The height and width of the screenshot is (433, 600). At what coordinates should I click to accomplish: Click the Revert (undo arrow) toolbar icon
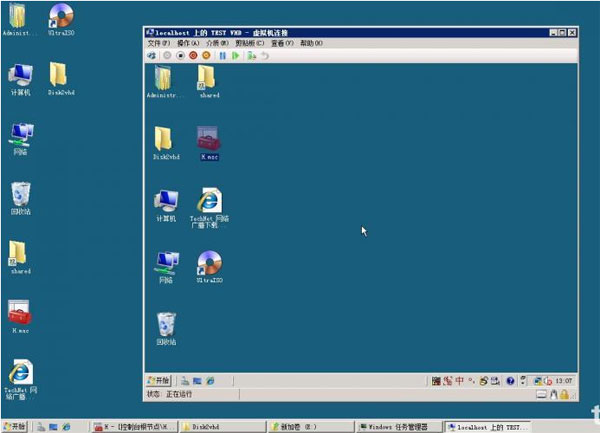tap(265, 56)
